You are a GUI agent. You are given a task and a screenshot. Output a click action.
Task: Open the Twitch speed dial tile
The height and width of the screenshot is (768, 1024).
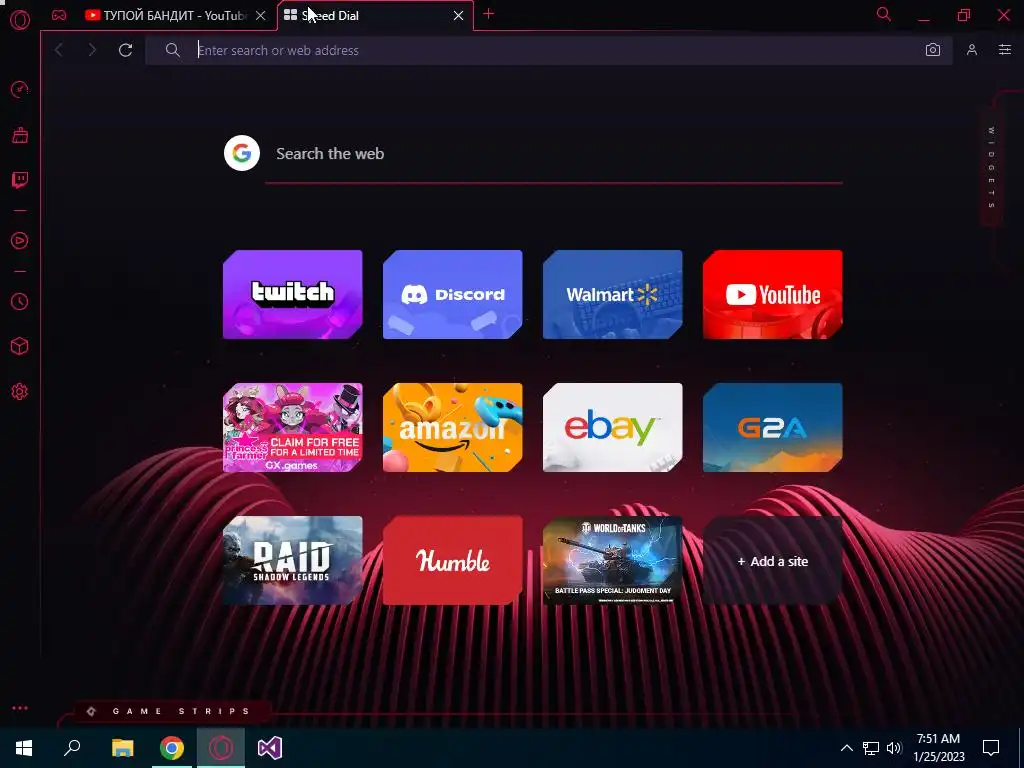[x=293, y=295]
